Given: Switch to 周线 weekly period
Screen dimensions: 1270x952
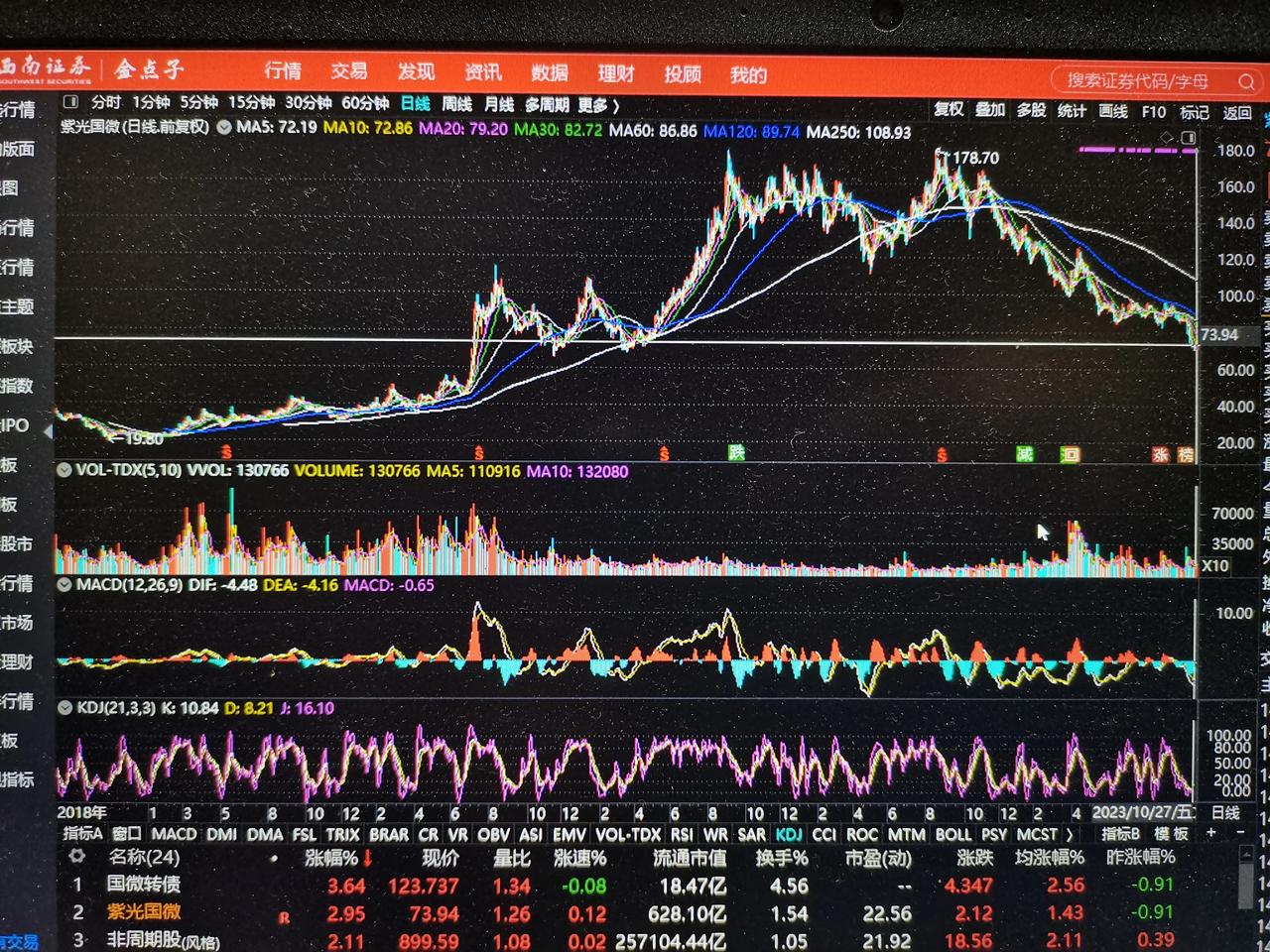Looking at the screenshot, I should [x=456, y=103].
